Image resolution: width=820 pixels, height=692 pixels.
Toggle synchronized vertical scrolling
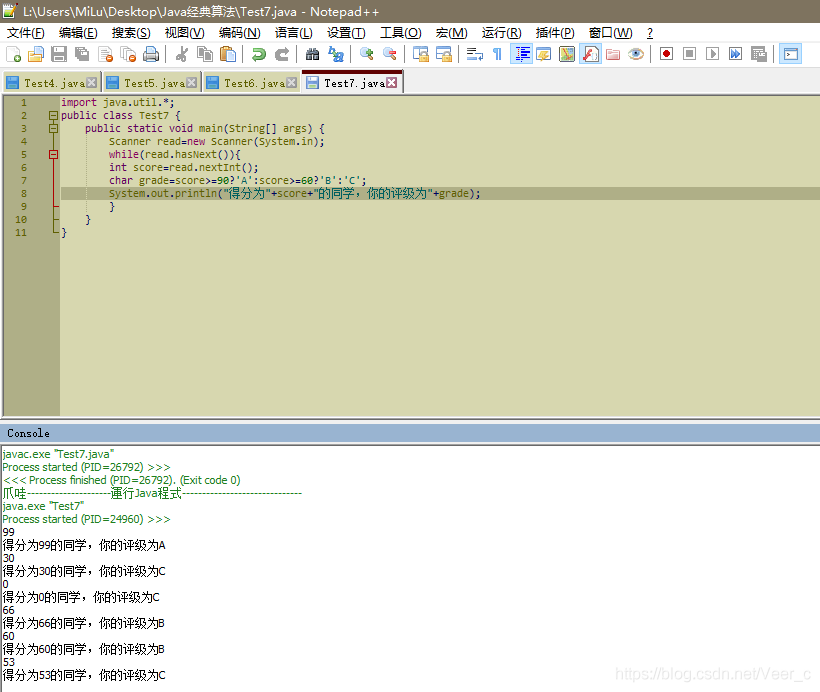420,54
